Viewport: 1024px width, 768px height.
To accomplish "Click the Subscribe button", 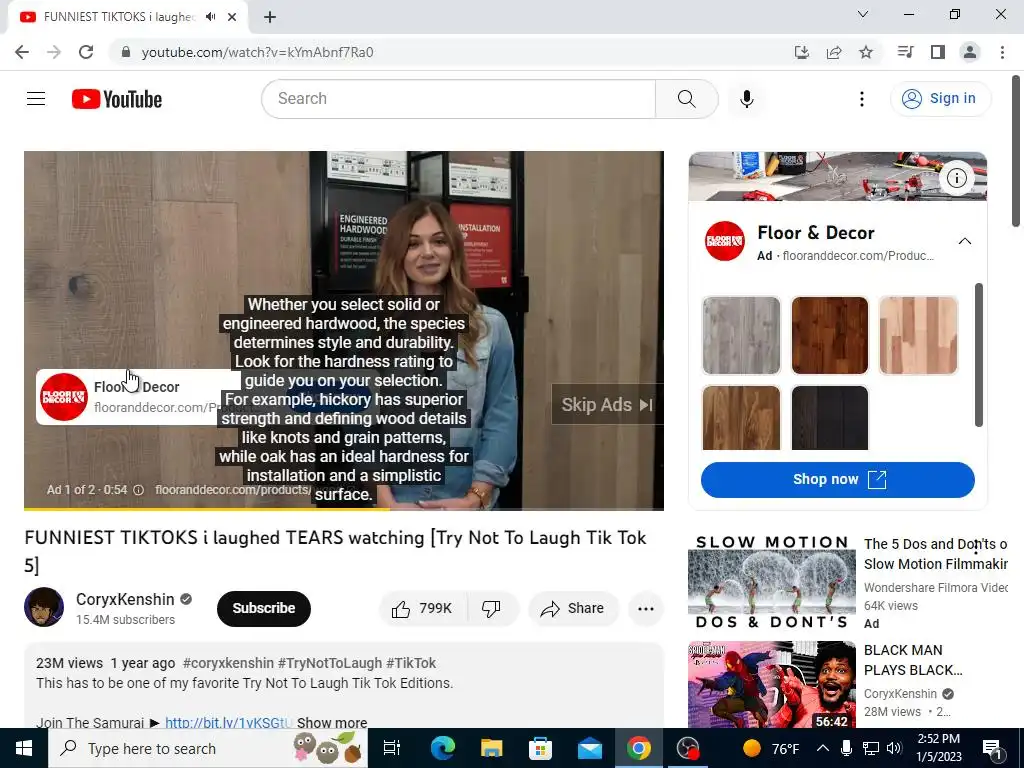I will pyautogui.click(x=264, y=608).
